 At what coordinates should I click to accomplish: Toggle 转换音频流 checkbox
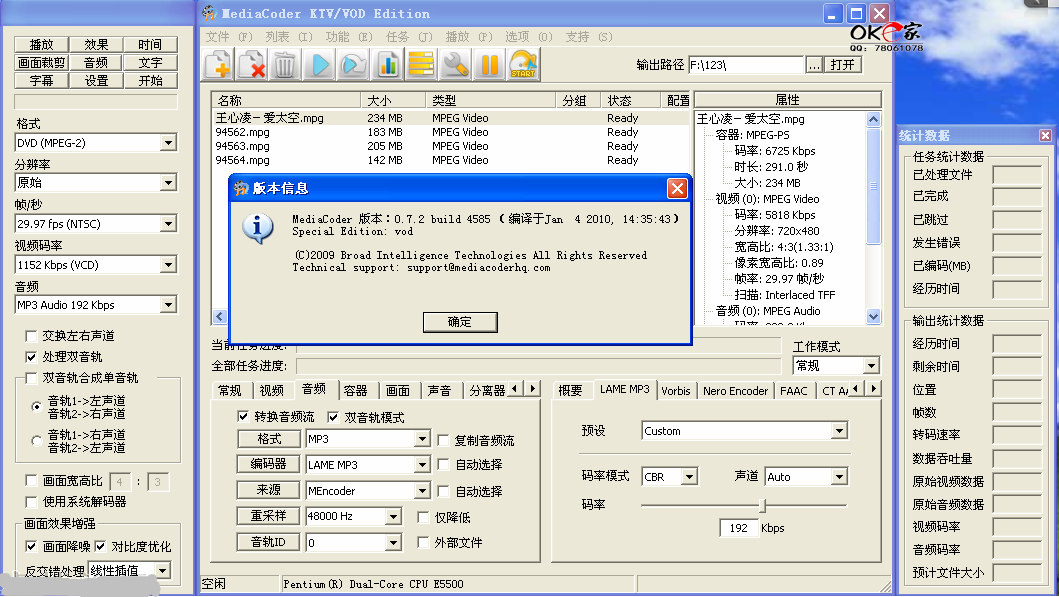tap(243, 416)
